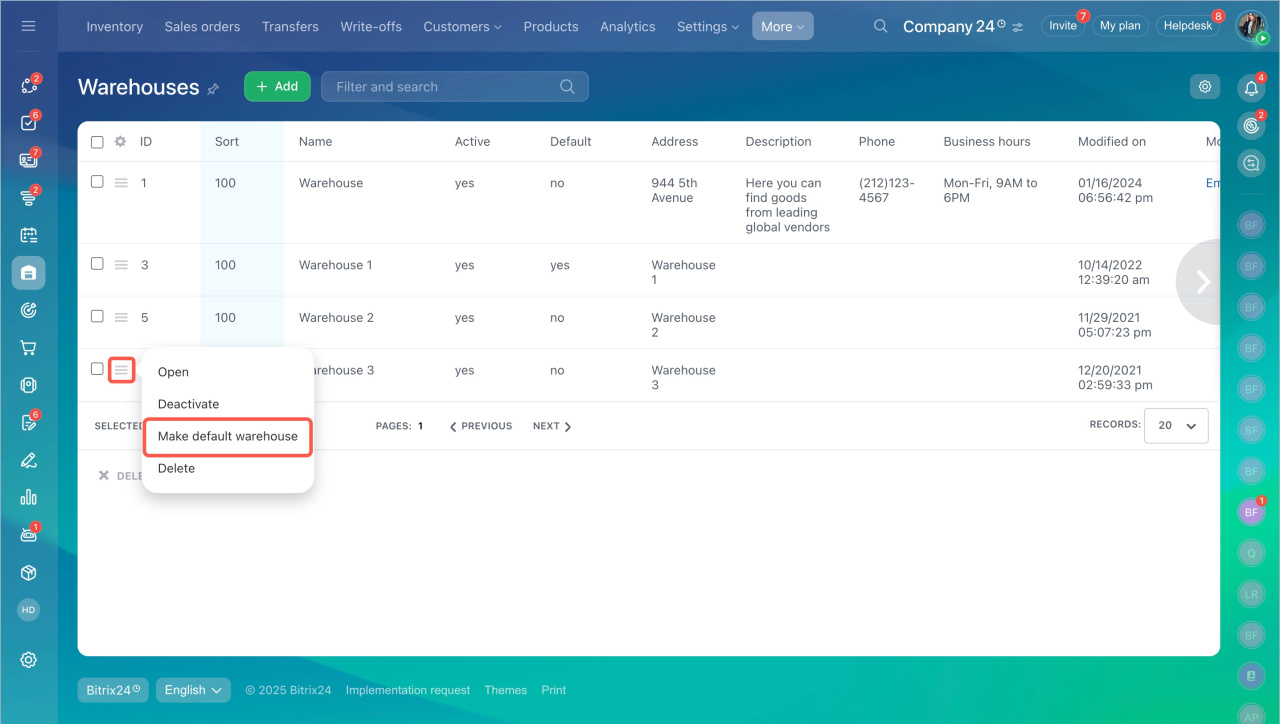The height and width of the screenshot is (724, 1280).
Task: Go to the Products tab
Action: [551, 27]
